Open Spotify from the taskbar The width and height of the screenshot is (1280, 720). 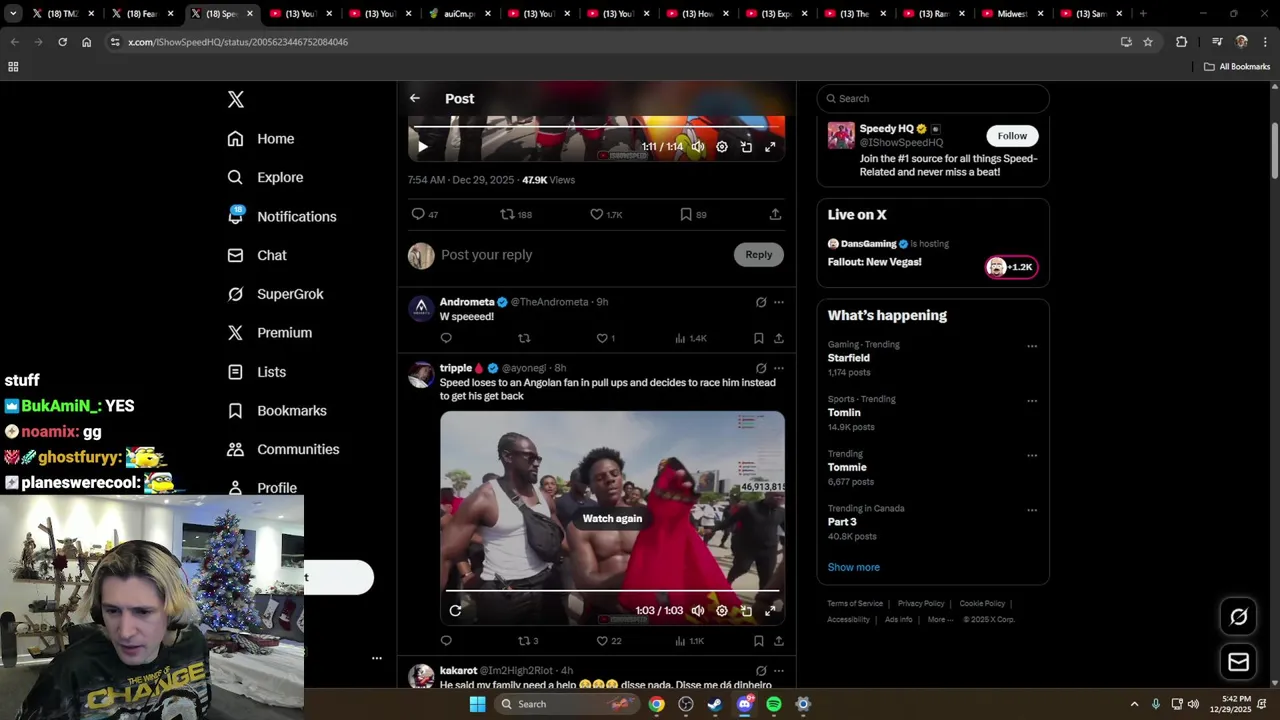[773, 704]
